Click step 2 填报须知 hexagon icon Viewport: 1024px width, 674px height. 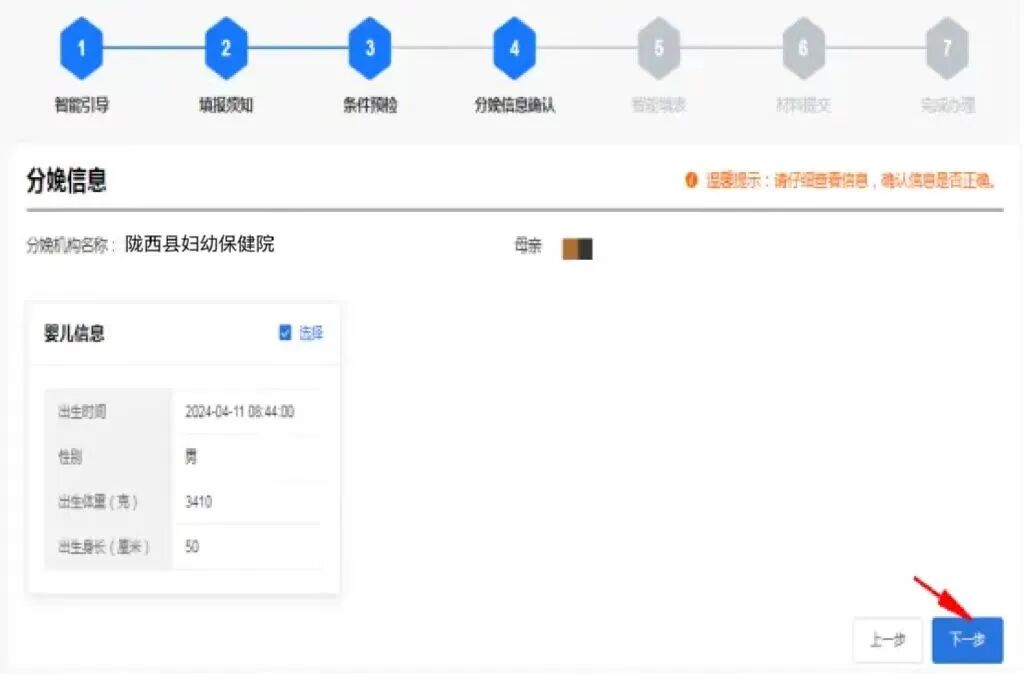tap(226, 46)
